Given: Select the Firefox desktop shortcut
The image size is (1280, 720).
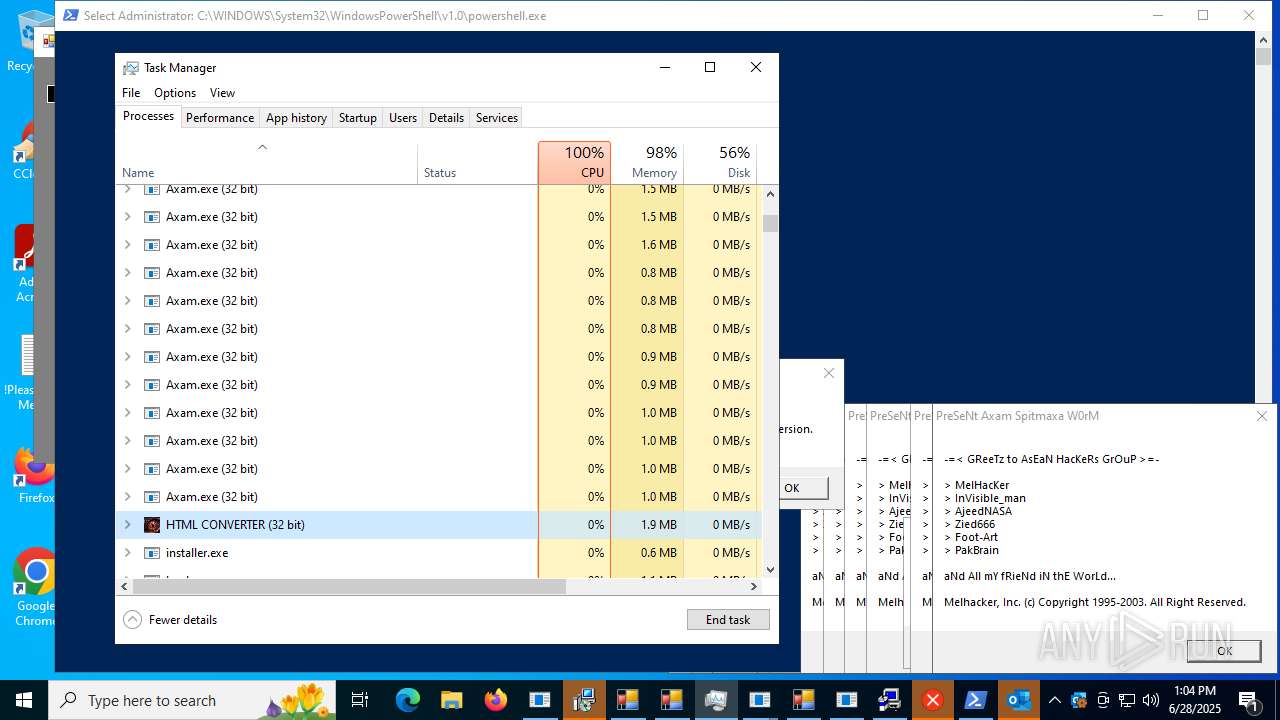Looking at the screenshot, I should [35, 477].
